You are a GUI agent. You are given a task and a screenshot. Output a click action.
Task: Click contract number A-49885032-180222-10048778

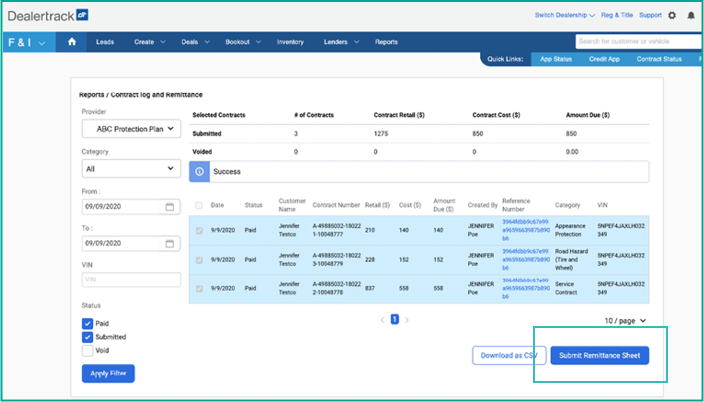click(336, 288)
